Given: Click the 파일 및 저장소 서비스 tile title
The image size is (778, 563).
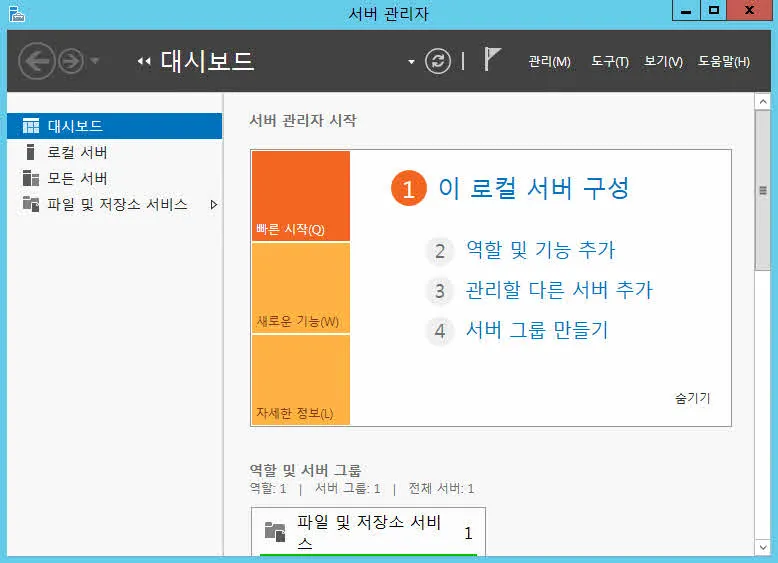Looking at the screenshot, I should [x=369, y=533].
